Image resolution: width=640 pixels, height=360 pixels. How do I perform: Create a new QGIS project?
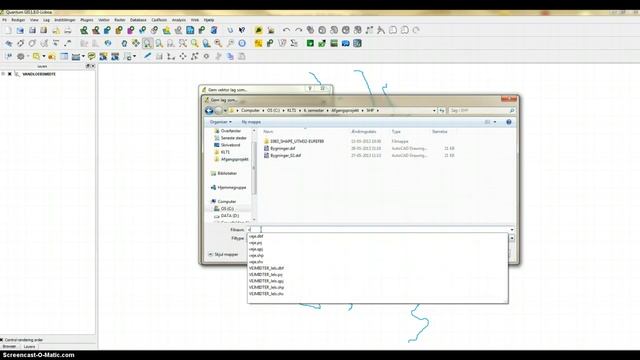[x=8, y=30]
